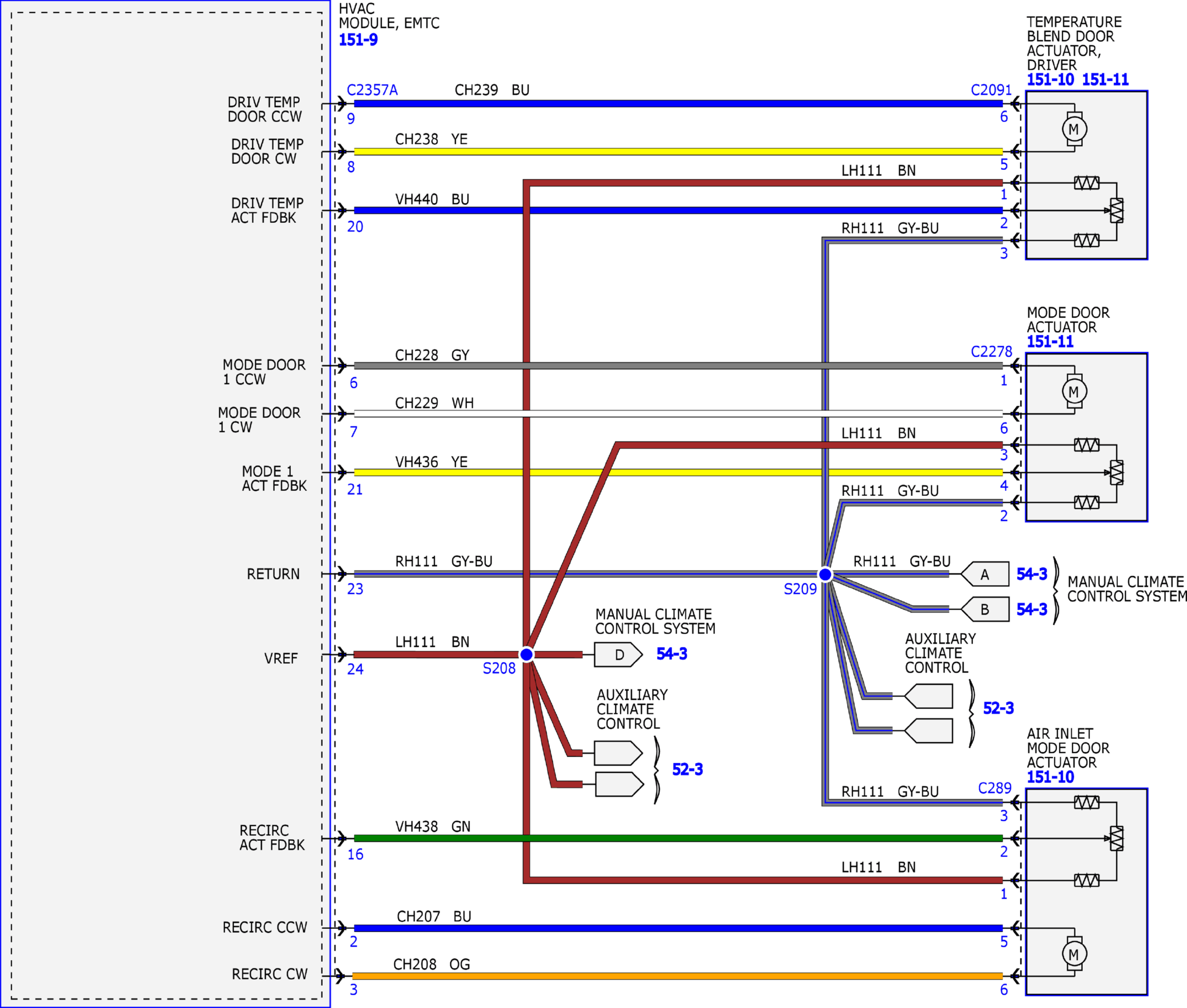Click the CH208 OG wire label
1187x1008 pixels.
coord(431,965)
